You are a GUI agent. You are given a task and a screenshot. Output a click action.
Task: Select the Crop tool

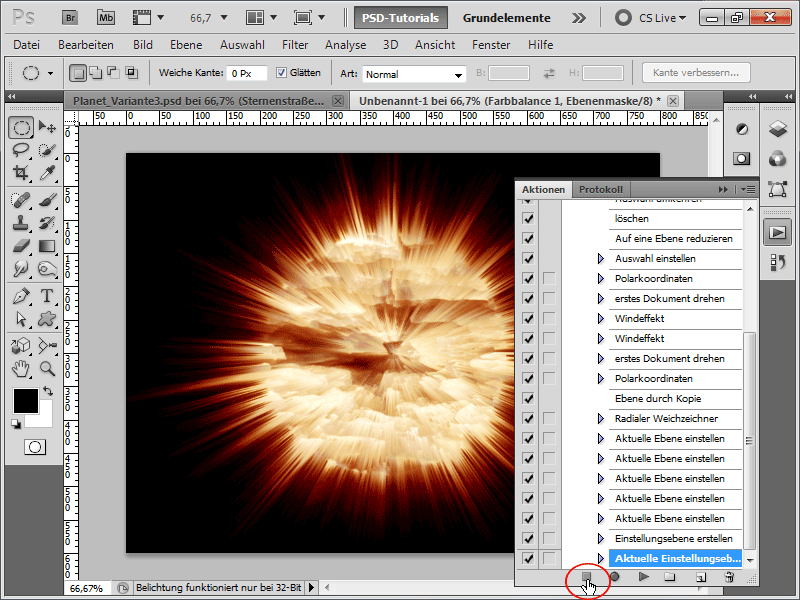[x=21, y=172]
